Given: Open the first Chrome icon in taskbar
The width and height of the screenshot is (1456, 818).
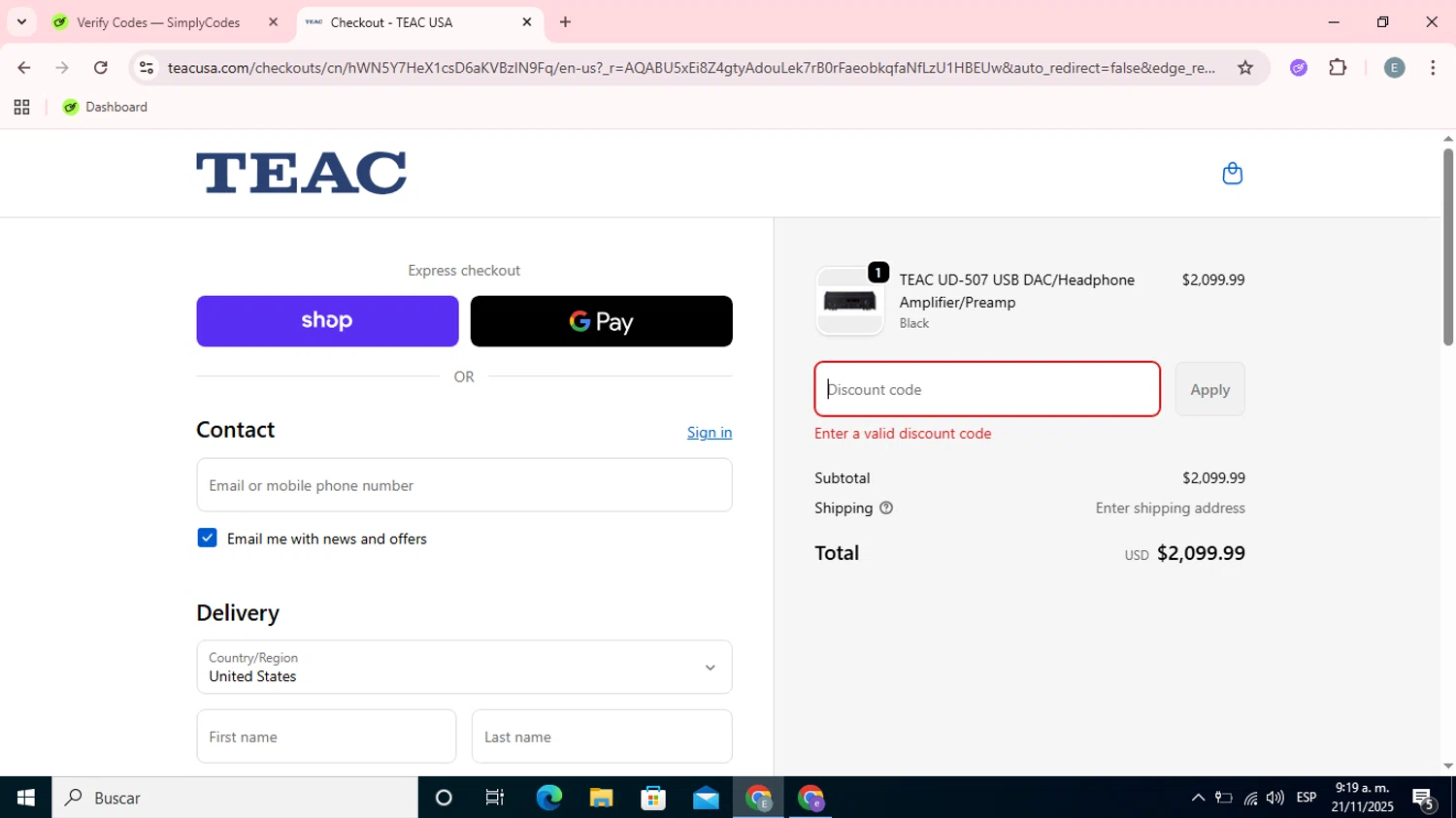Looking at the screenshot, I should [758, 798].
